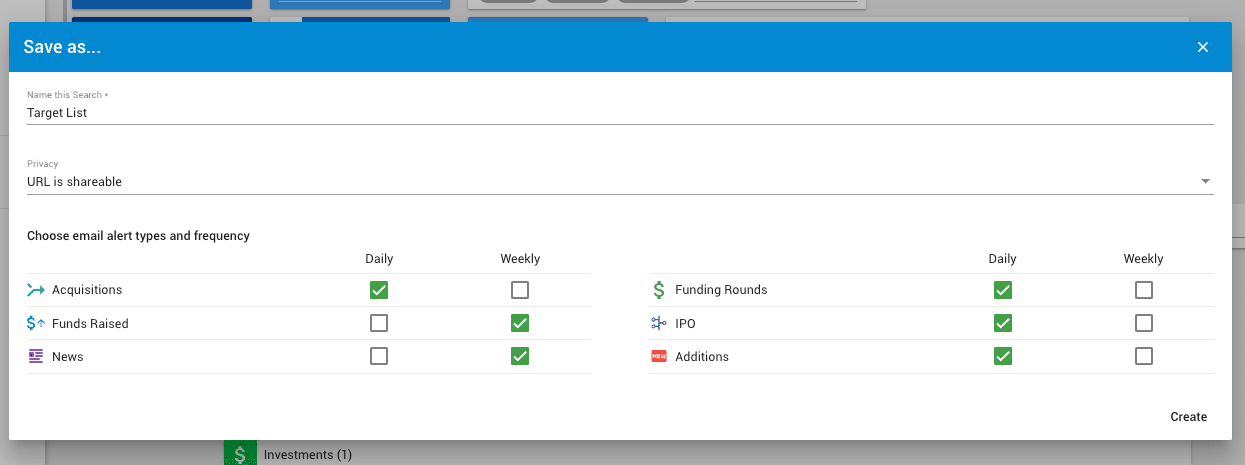The image size is (1245, 465).
Task: Click the IPO label
Action: pyautogui.click(x=685, y=324)
